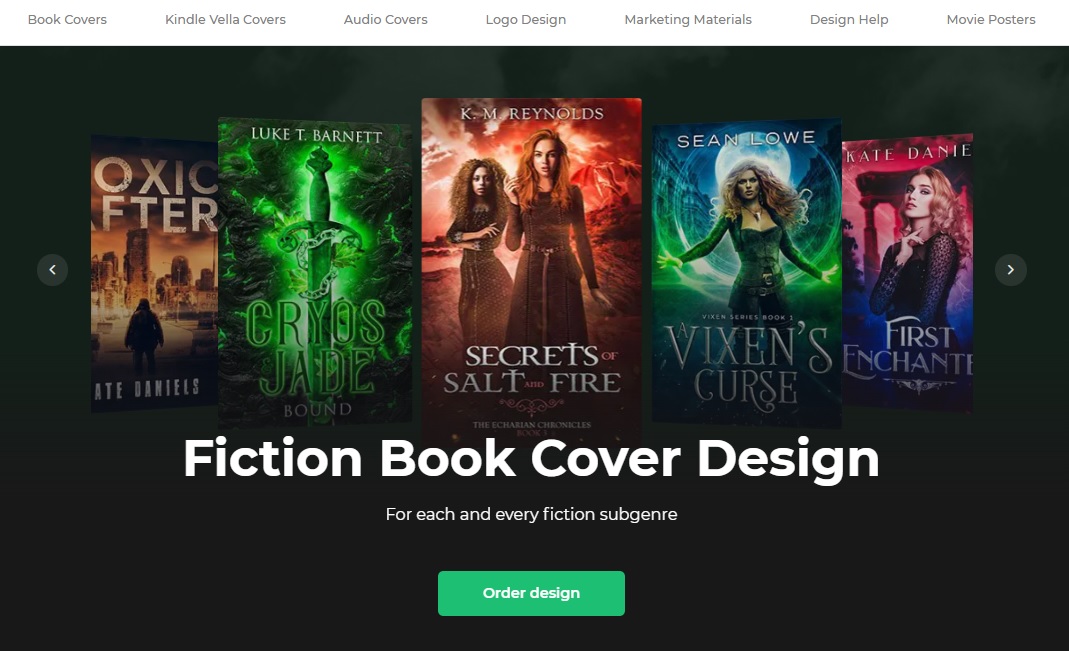Open the Vixen's Curse cover preview
This screenshot has width=1069, height=651.
point(746,270)
